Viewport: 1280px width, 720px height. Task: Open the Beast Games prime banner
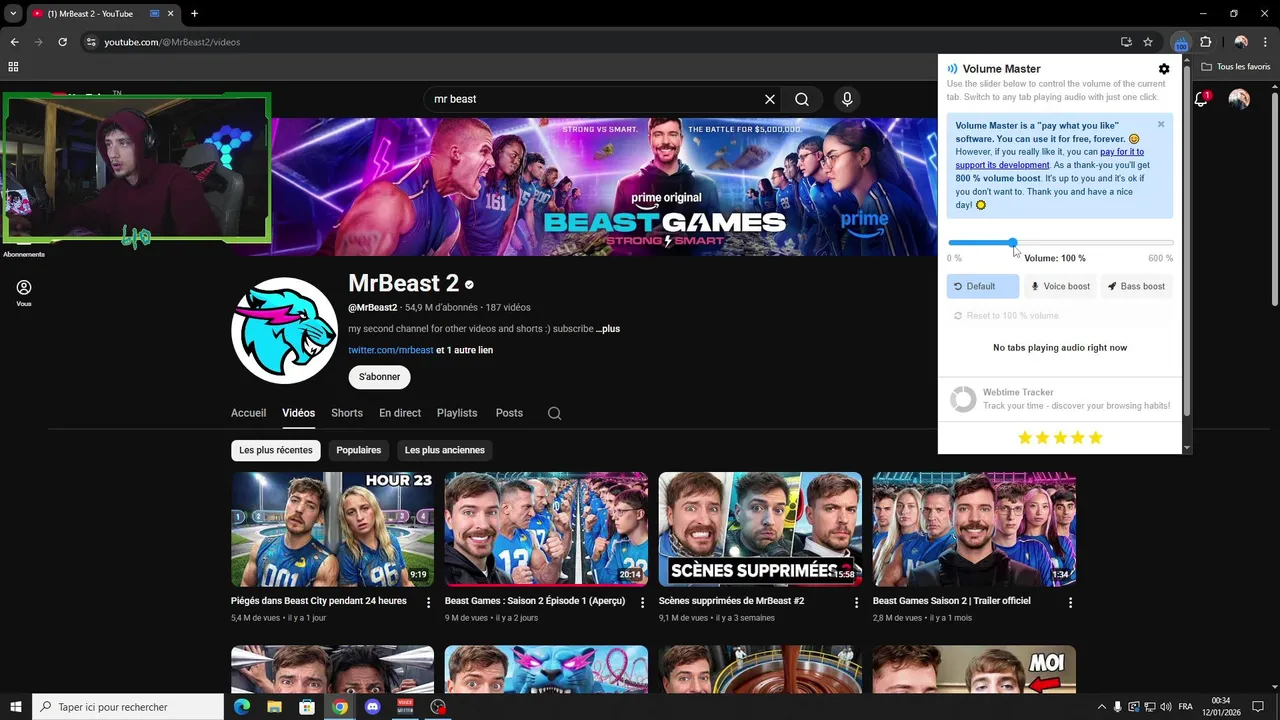pos(604,187)
